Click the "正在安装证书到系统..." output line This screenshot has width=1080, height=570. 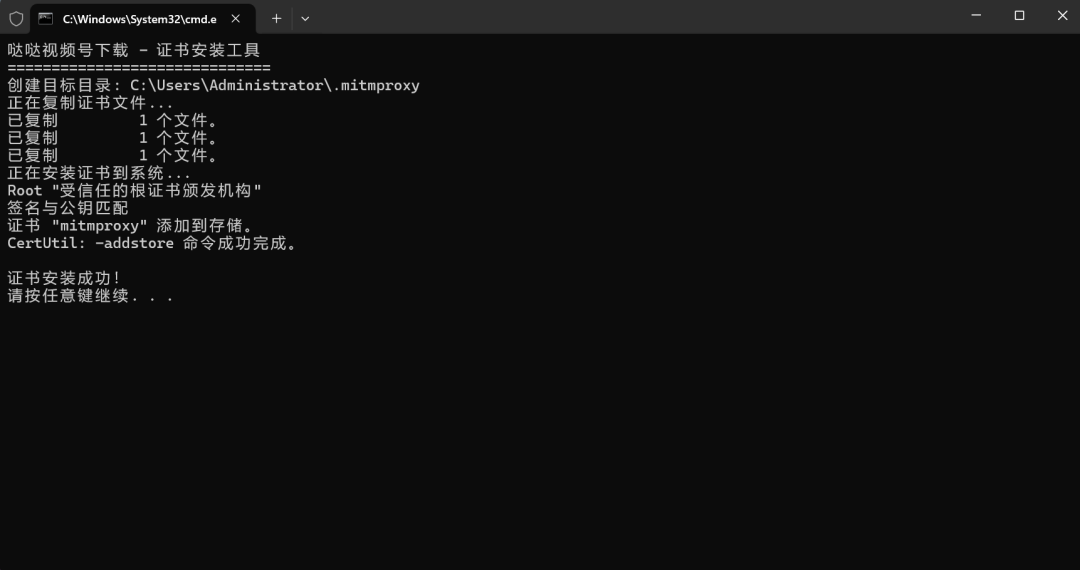point(98,173)
